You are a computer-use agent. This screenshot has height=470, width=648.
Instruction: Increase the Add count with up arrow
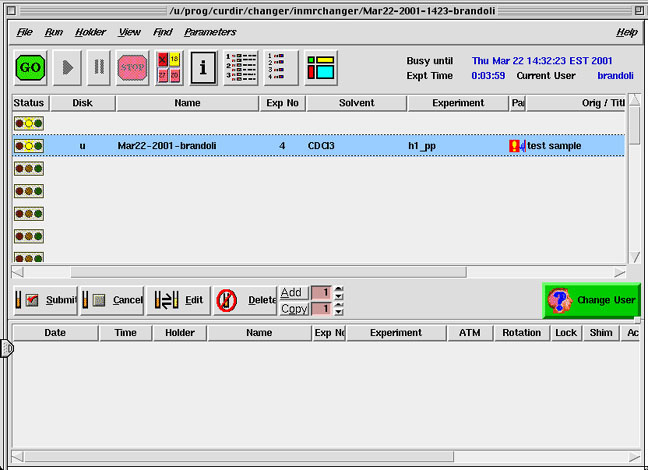[338, 289]
